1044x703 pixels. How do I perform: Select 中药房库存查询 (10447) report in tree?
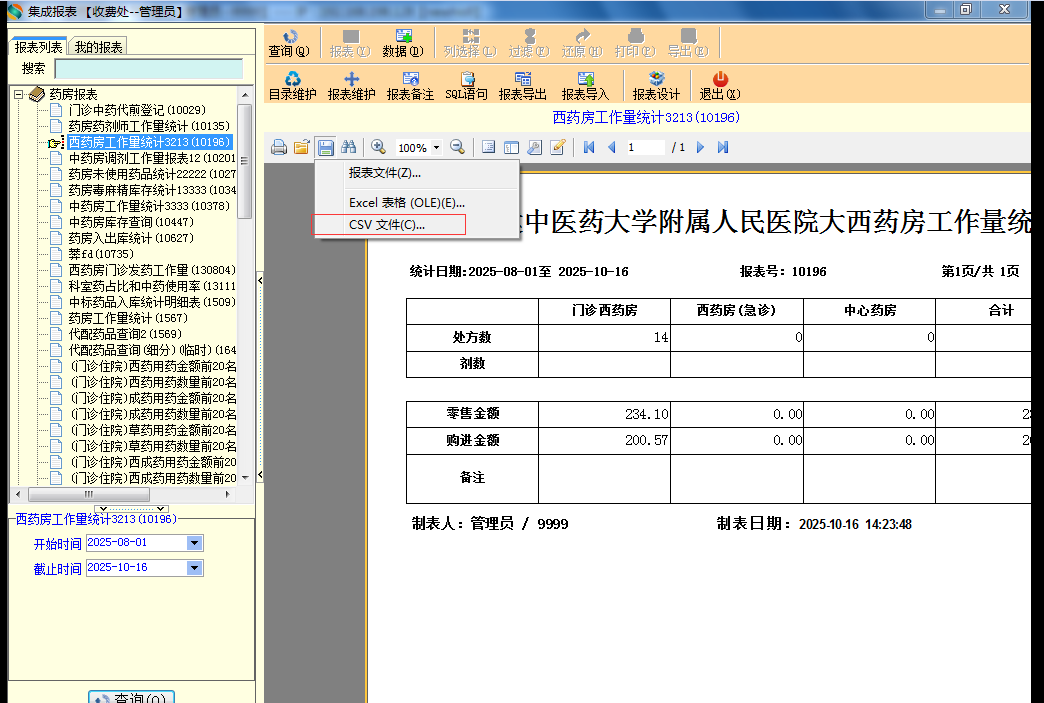point(131,222)
